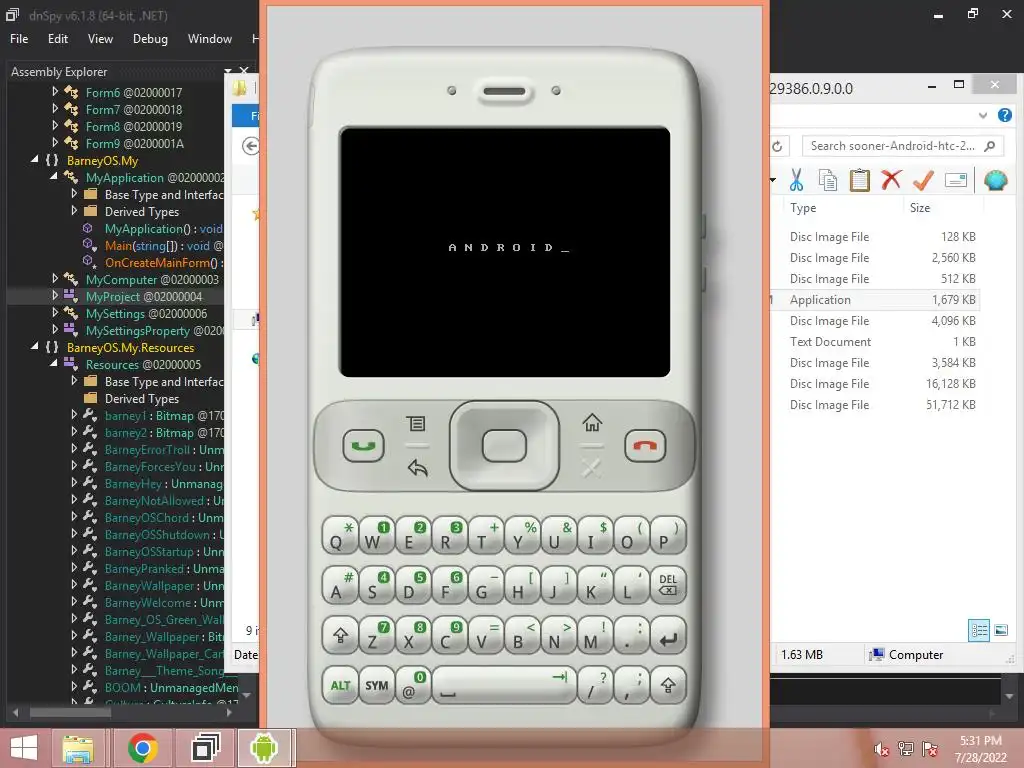This screenshot has width=1024, height=768.
Task: Tap the Home key on the emulator
Action: [592, 423]
